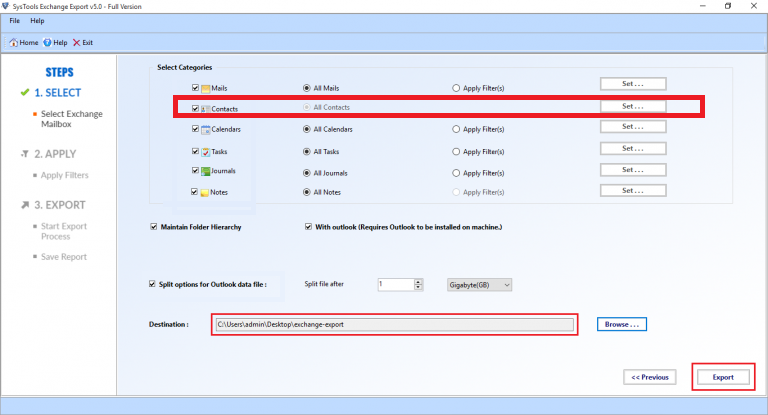This screenshot has height=415, width=768.
Task: Increase split file size with up arrow
Action: tap(418, 282)
